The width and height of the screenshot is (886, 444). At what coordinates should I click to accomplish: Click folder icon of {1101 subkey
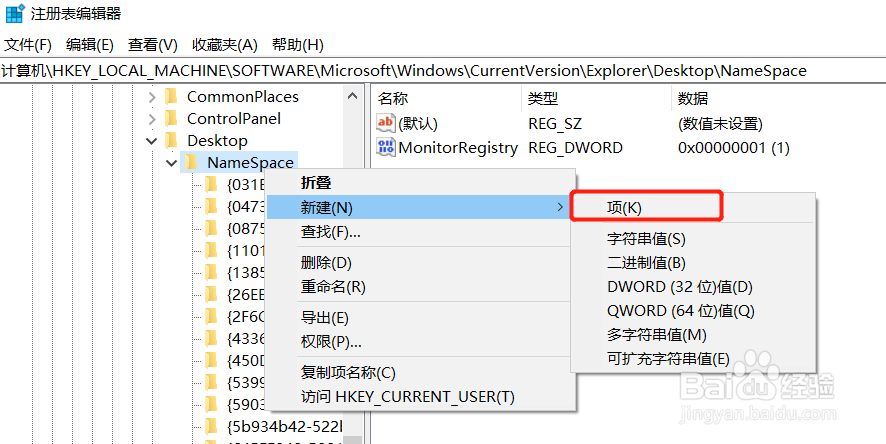[211, 250]
